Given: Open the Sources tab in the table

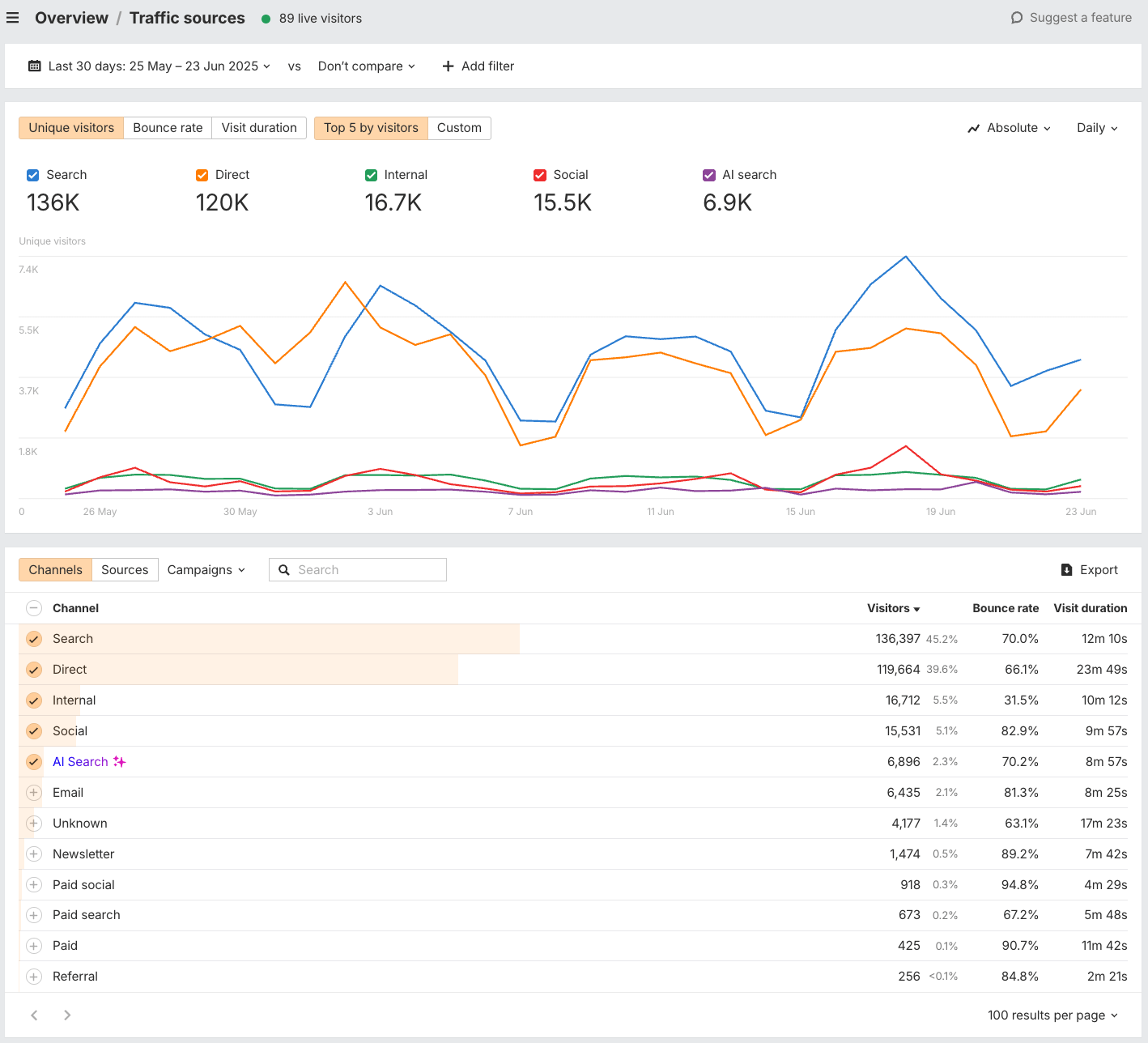Looking at the screenshot, I should click(x=125, y=569).
